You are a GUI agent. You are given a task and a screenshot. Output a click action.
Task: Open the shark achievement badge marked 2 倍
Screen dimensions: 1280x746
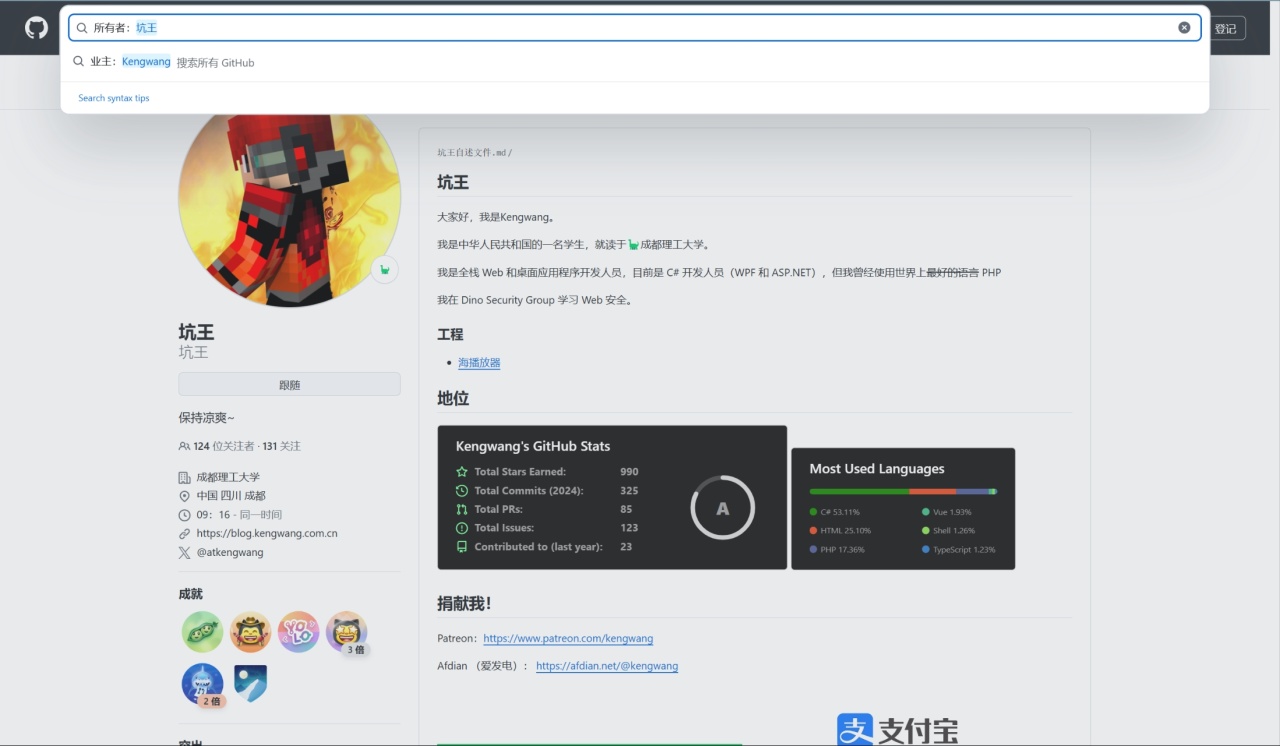[x=202, y=684]
